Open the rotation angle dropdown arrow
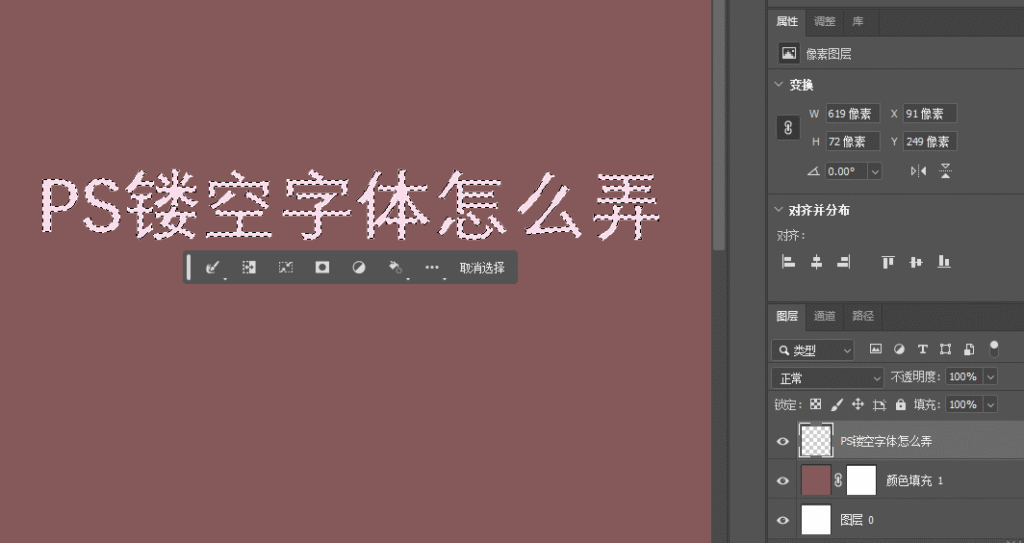The image size is (1024, 543). [874, 171]
